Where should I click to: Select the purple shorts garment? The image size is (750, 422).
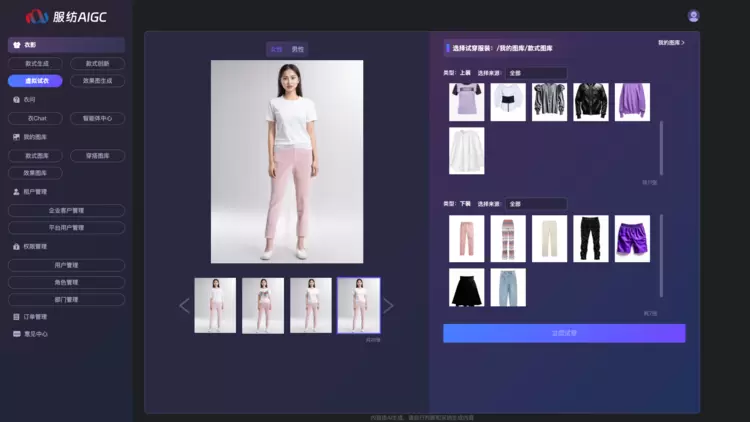tap(632, 238)
